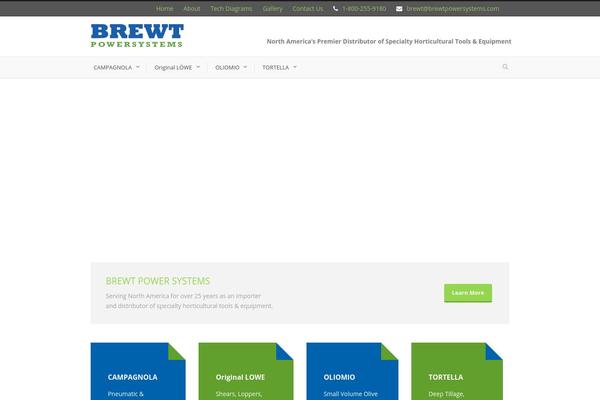The image size is (600, 400).
Task: Click the brewt@brewtpowersystems.com email link
Action: [x=453, y=8]
